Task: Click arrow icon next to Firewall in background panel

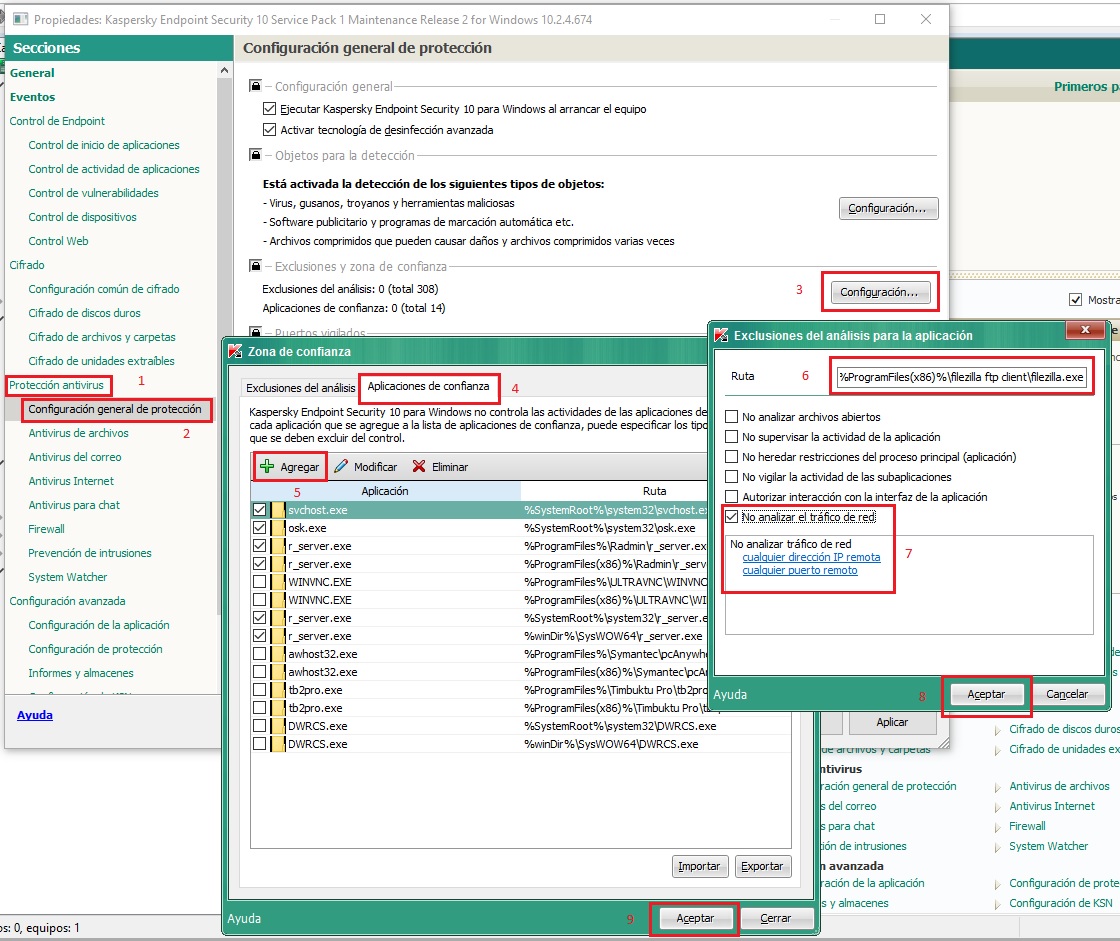Action: tap(998, 827)
